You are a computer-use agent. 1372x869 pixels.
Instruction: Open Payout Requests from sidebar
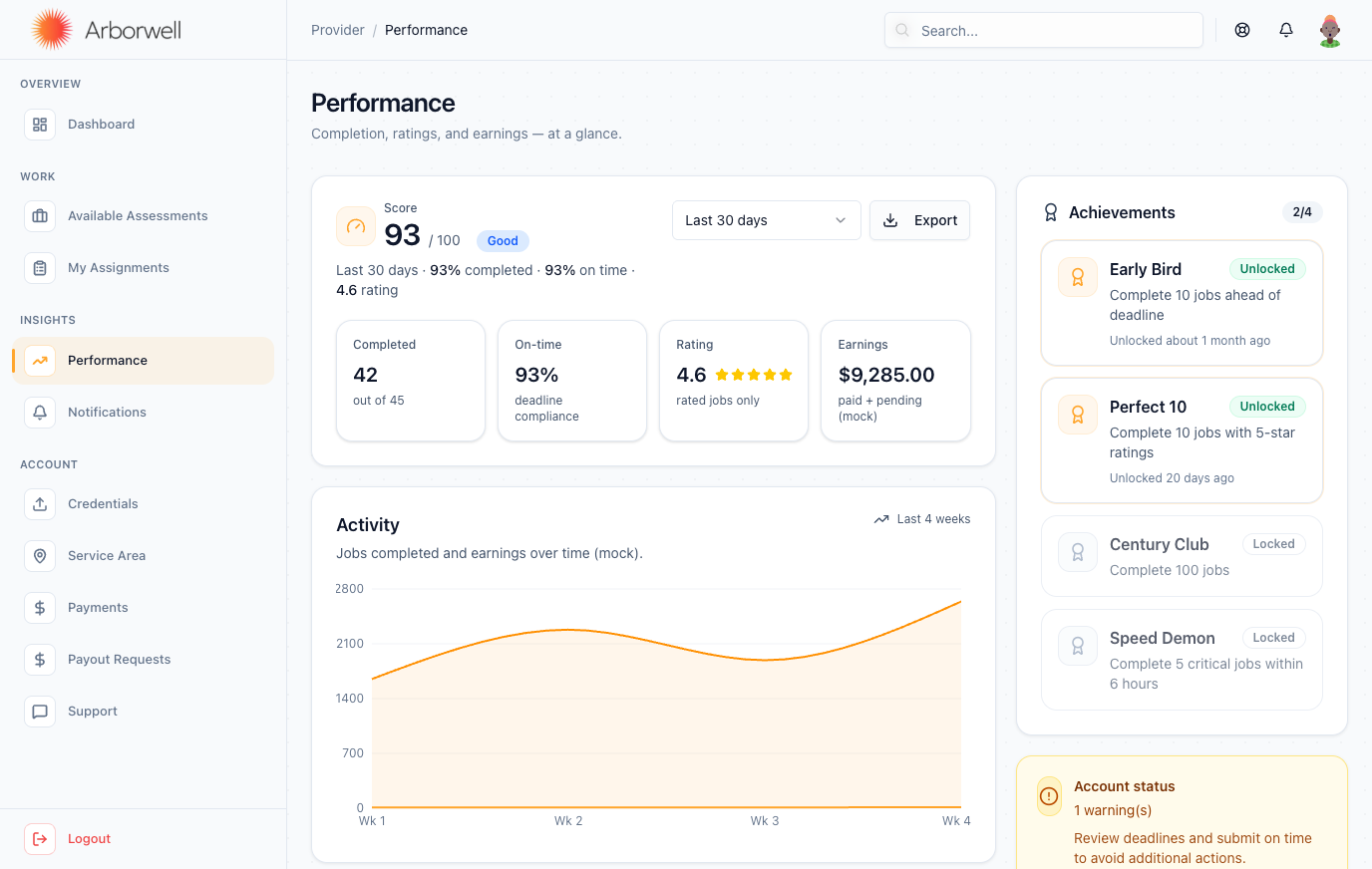click(x=119, y=660)
